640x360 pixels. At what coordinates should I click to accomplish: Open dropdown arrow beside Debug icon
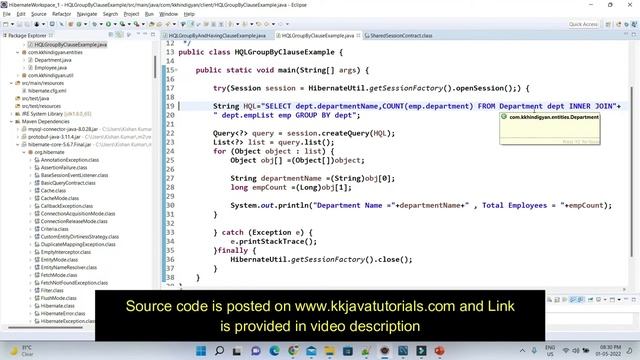pyautogui.click(x=101, y=24)
